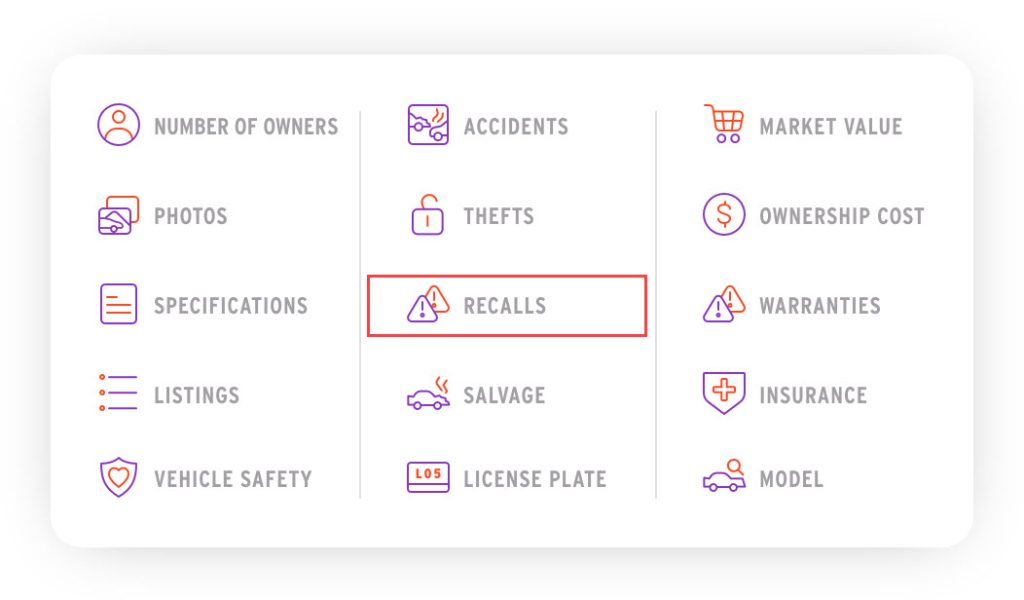
Task: Select the Market Value shopping cart icon
Action: click(724, 123)
